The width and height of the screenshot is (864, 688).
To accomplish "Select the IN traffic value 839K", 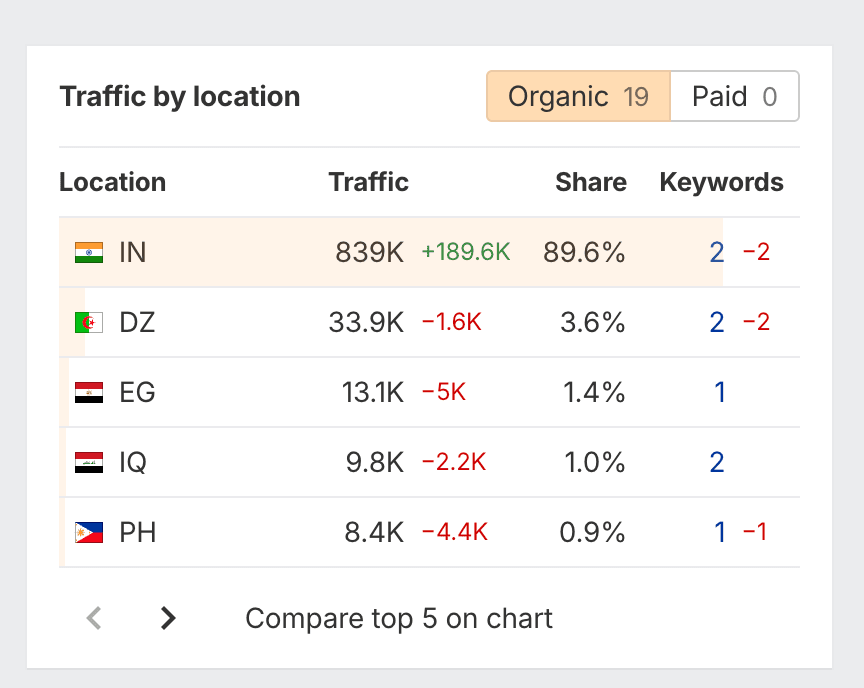I will coord(369,253).
